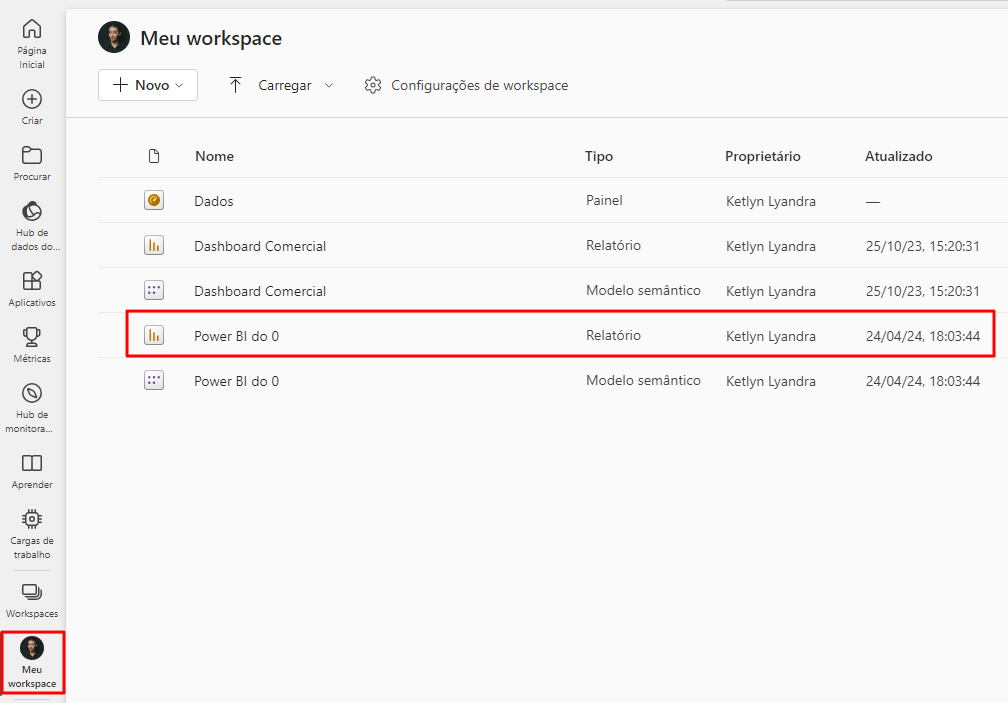This screenshot has width=1008, height=703.
Task: Open the Workspaces sidebar item
Action: [x=32, y=592]
